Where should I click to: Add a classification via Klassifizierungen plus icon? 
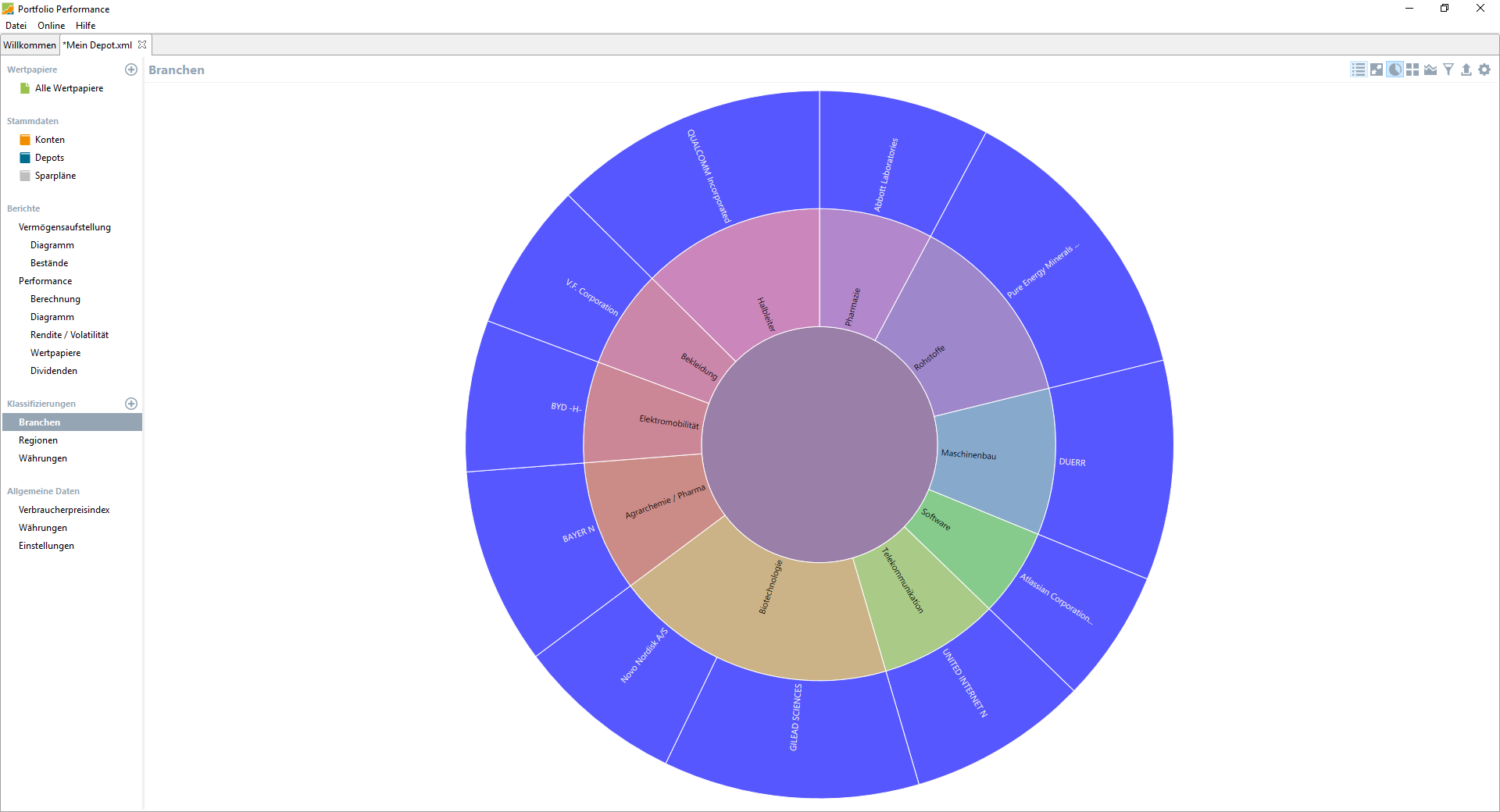tap(131, 404)
